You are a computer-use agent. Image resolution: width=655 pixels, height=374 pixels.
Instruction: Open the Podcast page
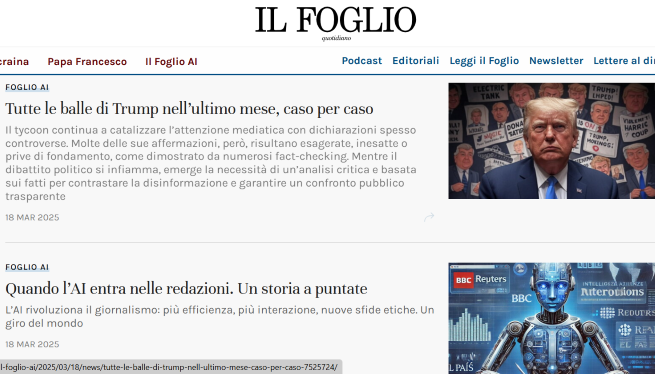[x=362, y=61]
